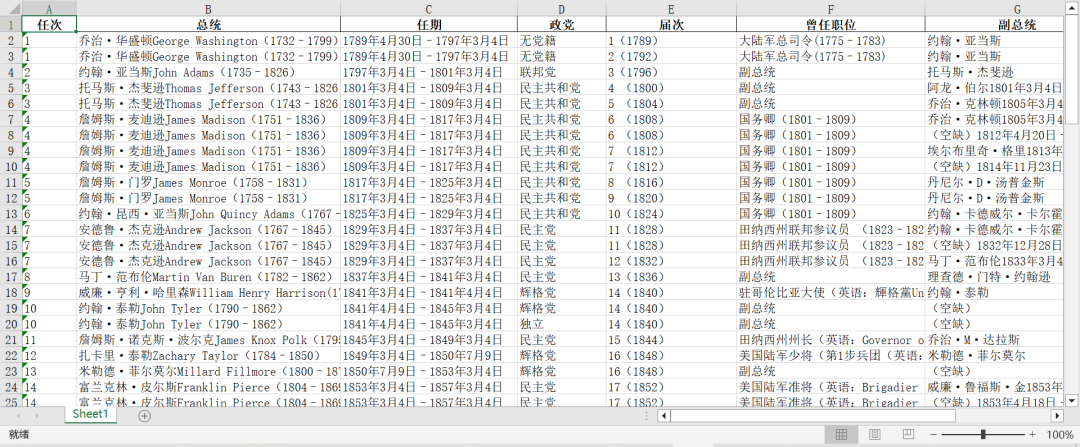Select the 副总统 header cell
The width and height of the screenshot is (1080, 447).
(995, 25)
